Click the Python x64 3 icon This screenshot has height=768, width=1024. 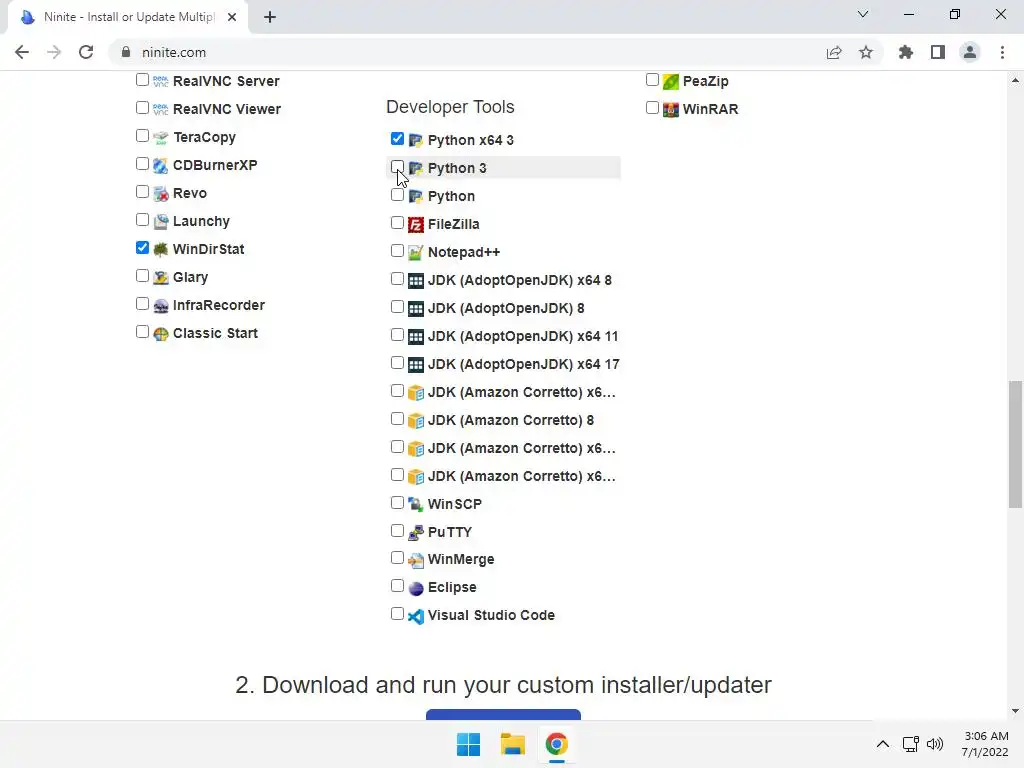click(x=416, y=140)
